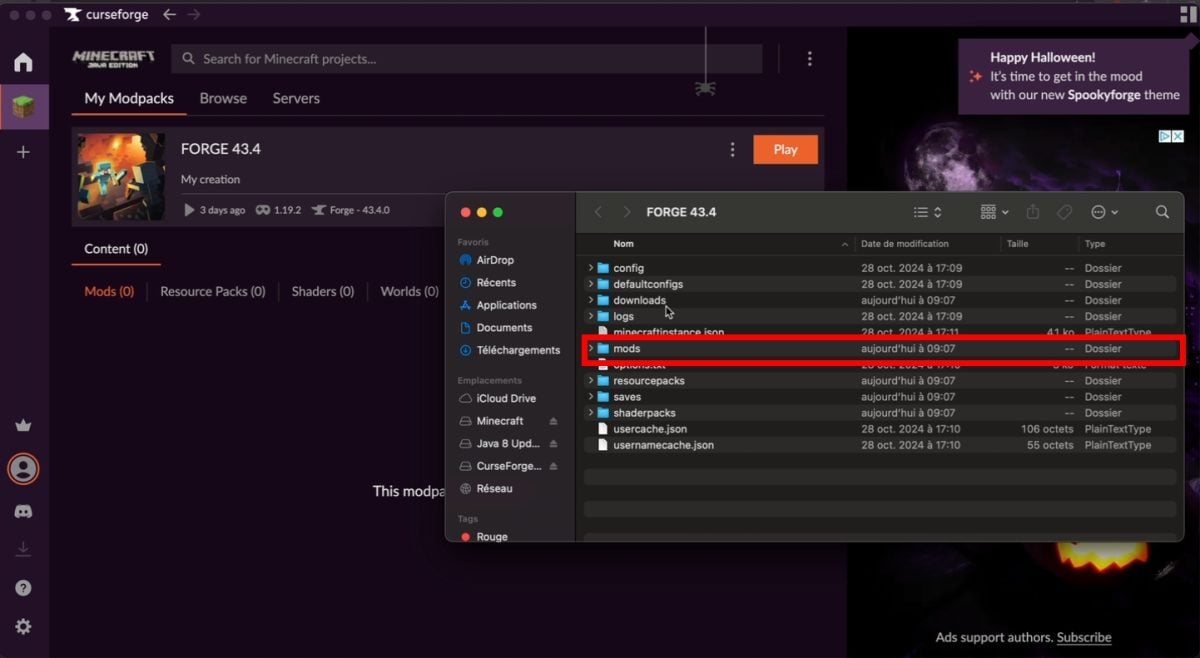
Task: Click the Finder search magnifier icon
Action: coord(1162,212)
